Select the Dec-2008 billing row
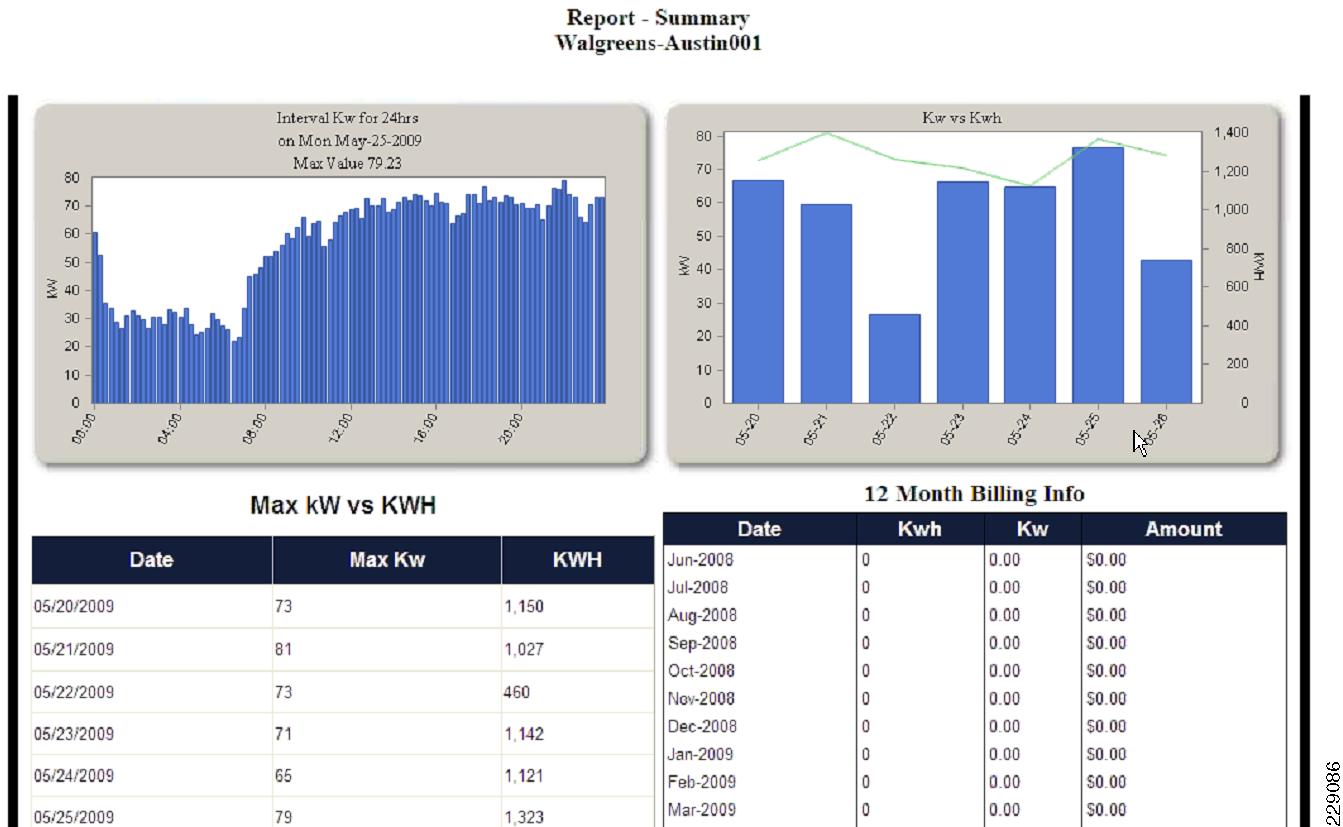The width and height of the screenshot is (1343, 827). 975,726
